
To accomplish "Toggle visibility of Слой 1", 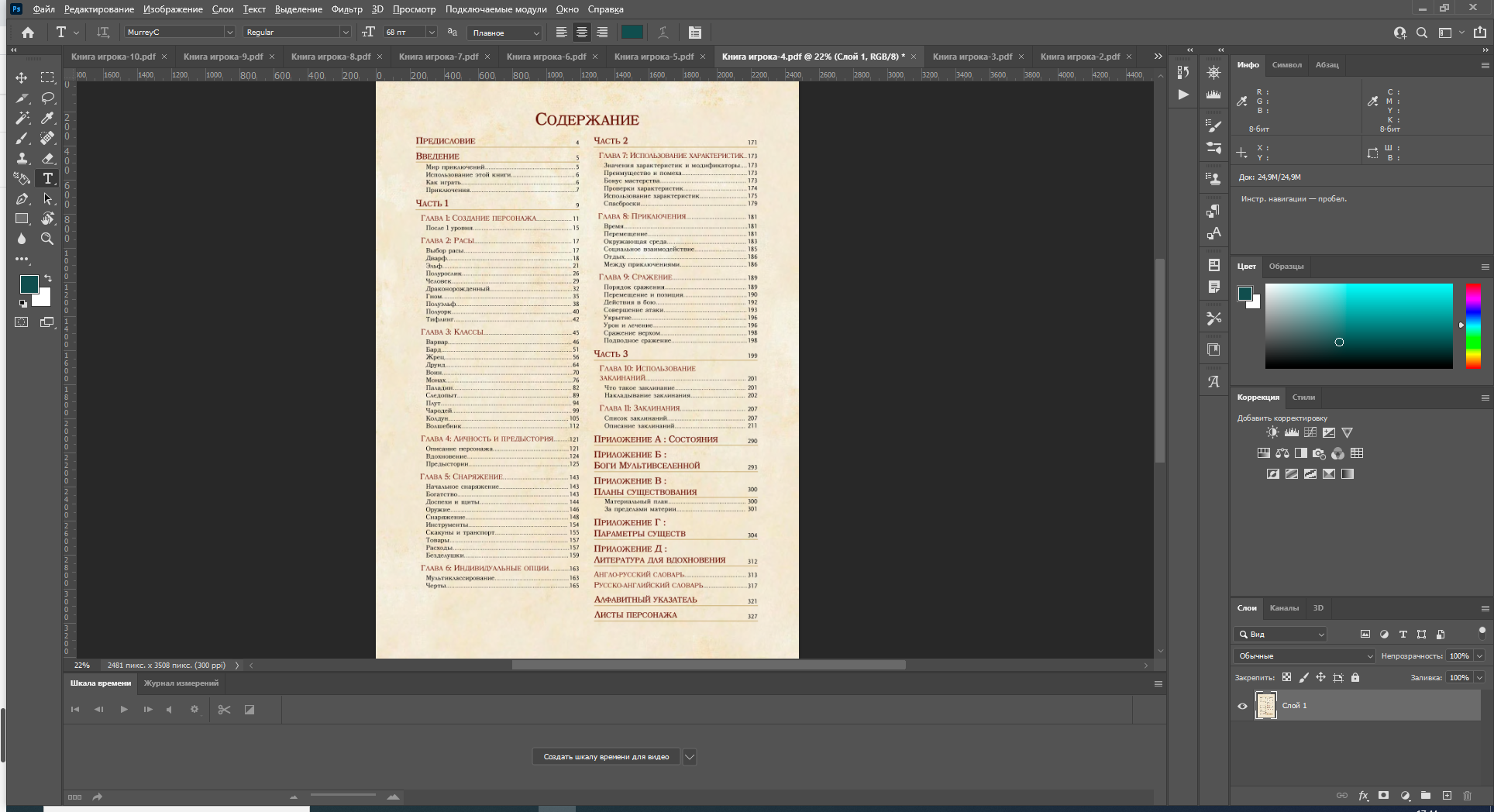I will coord(1242,706).
